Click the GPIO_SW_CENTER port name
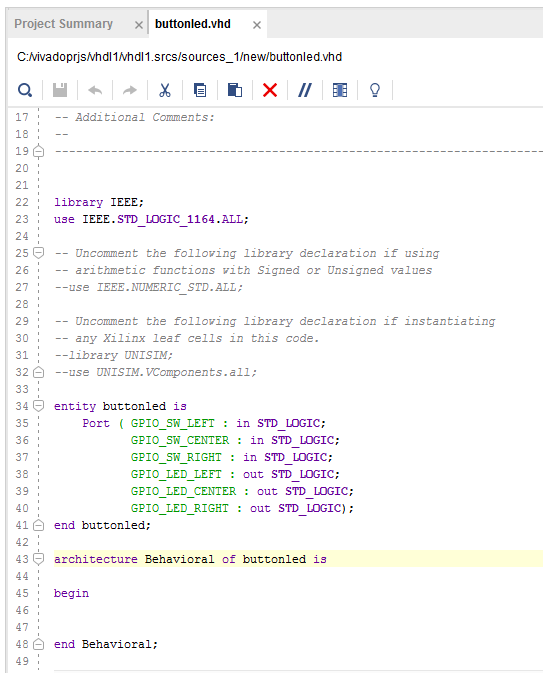 point(180,440)
